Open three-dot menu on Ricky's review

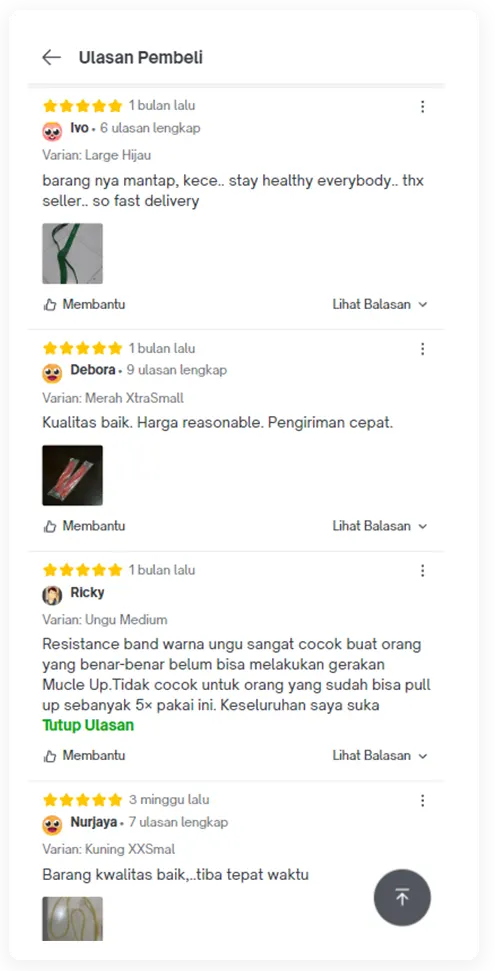[x=423, y=571]
